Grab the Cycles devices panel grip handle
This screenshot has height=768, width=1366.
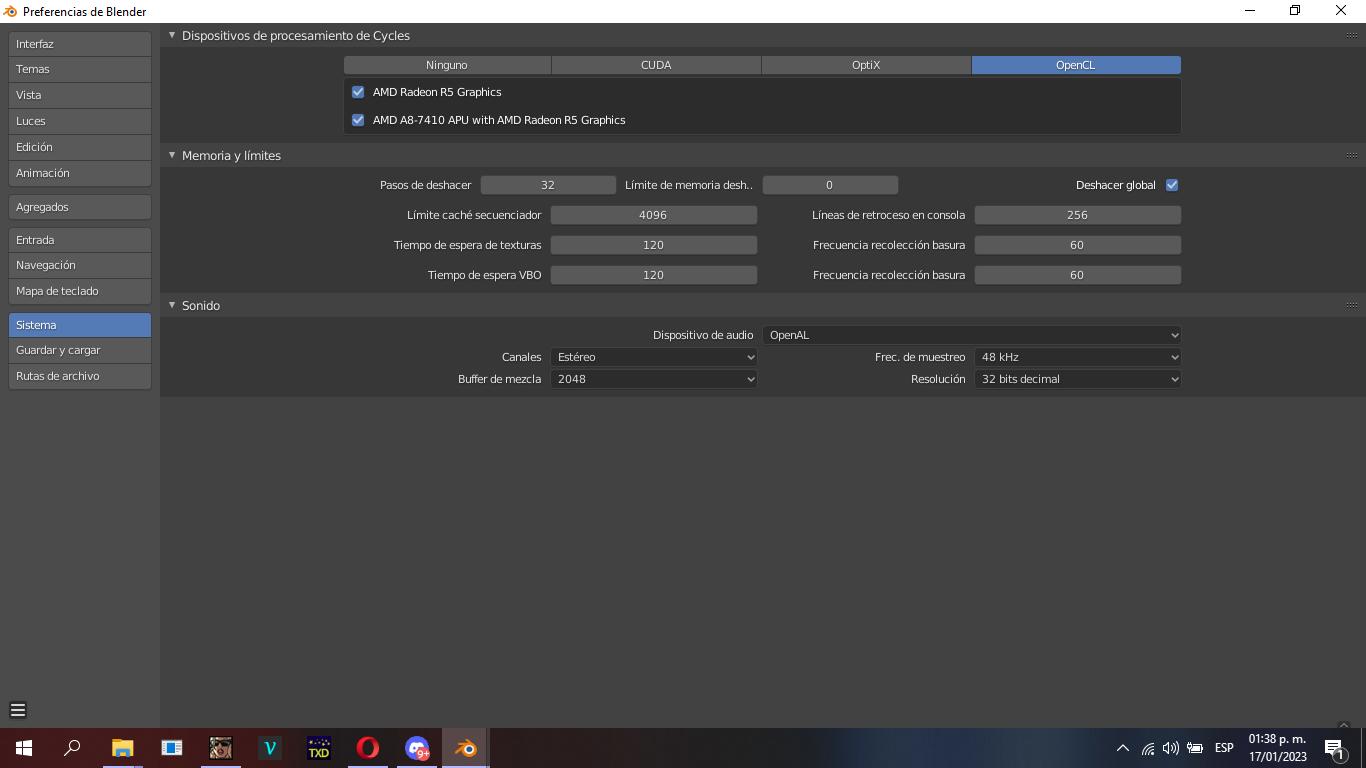click(x=1352, y=36)
